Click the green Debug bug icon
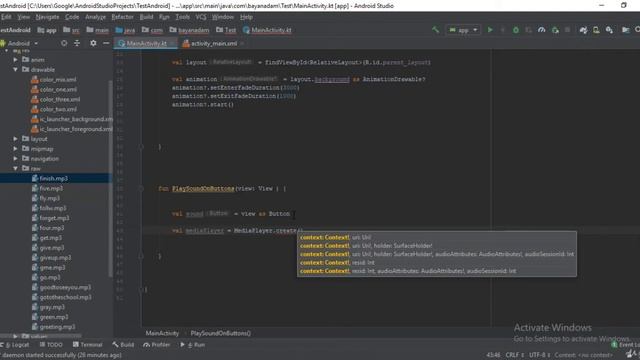640x360 pixels. (516, 30)
